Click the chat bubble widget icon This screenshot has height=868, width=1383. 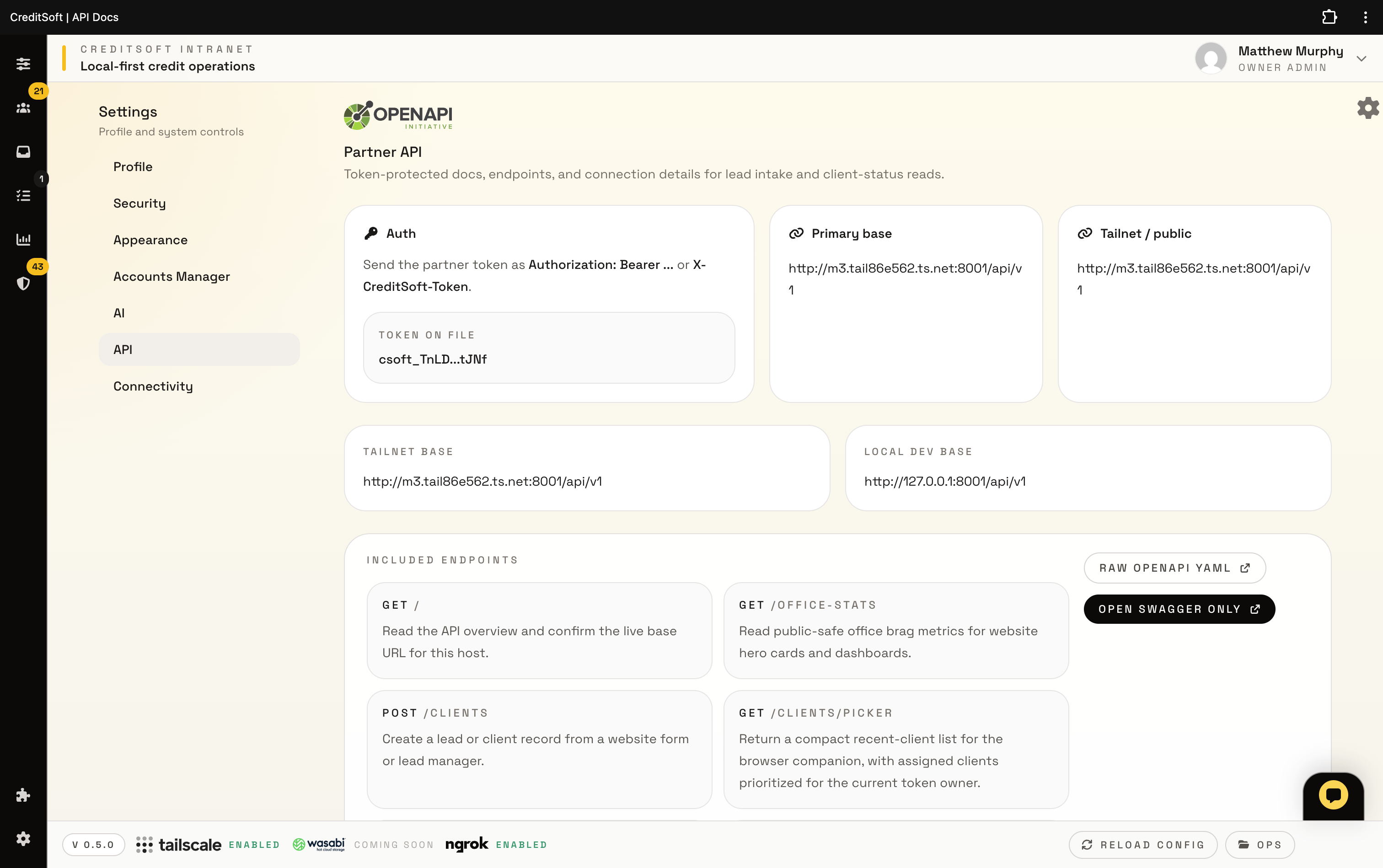coord(1333,795)
